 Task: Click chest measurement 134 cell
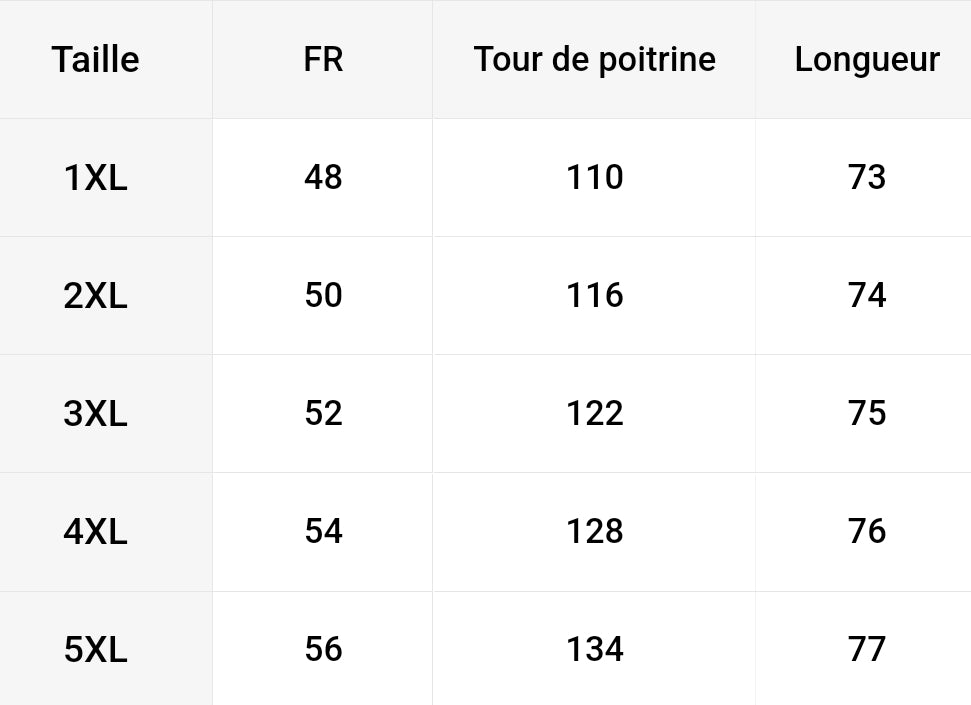594,649
